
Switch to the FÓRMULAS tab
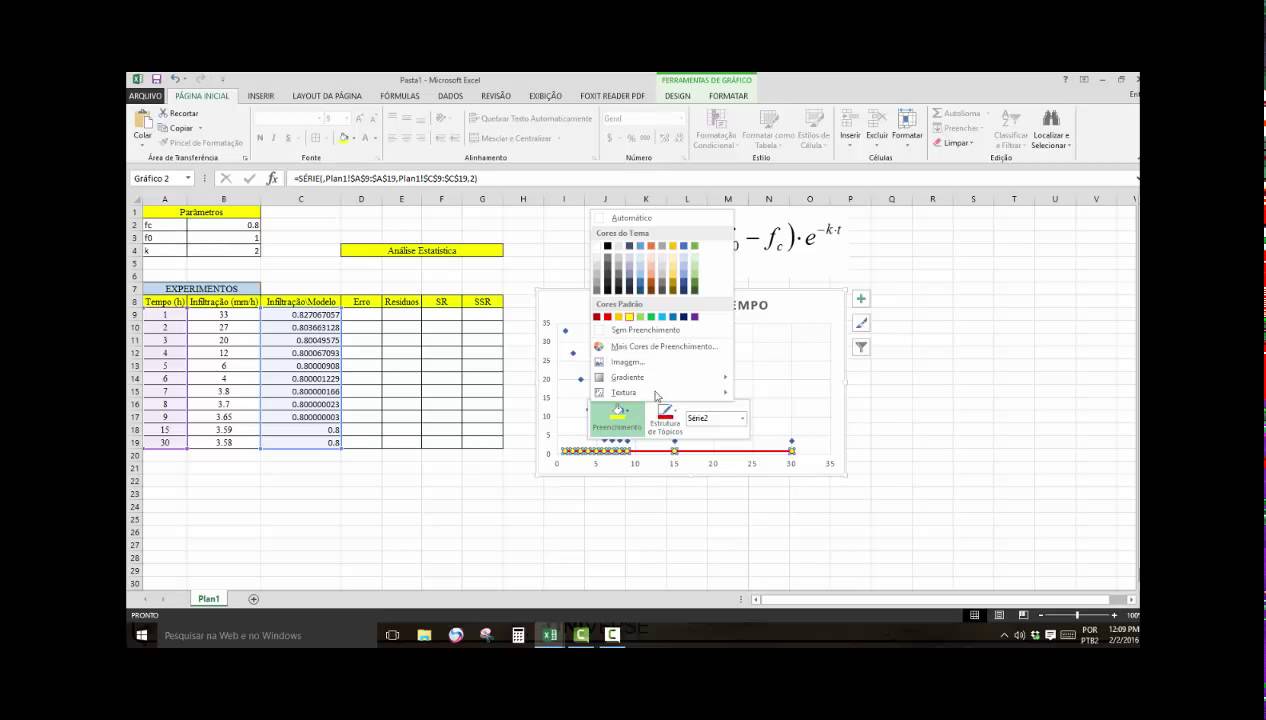point(400,96)
